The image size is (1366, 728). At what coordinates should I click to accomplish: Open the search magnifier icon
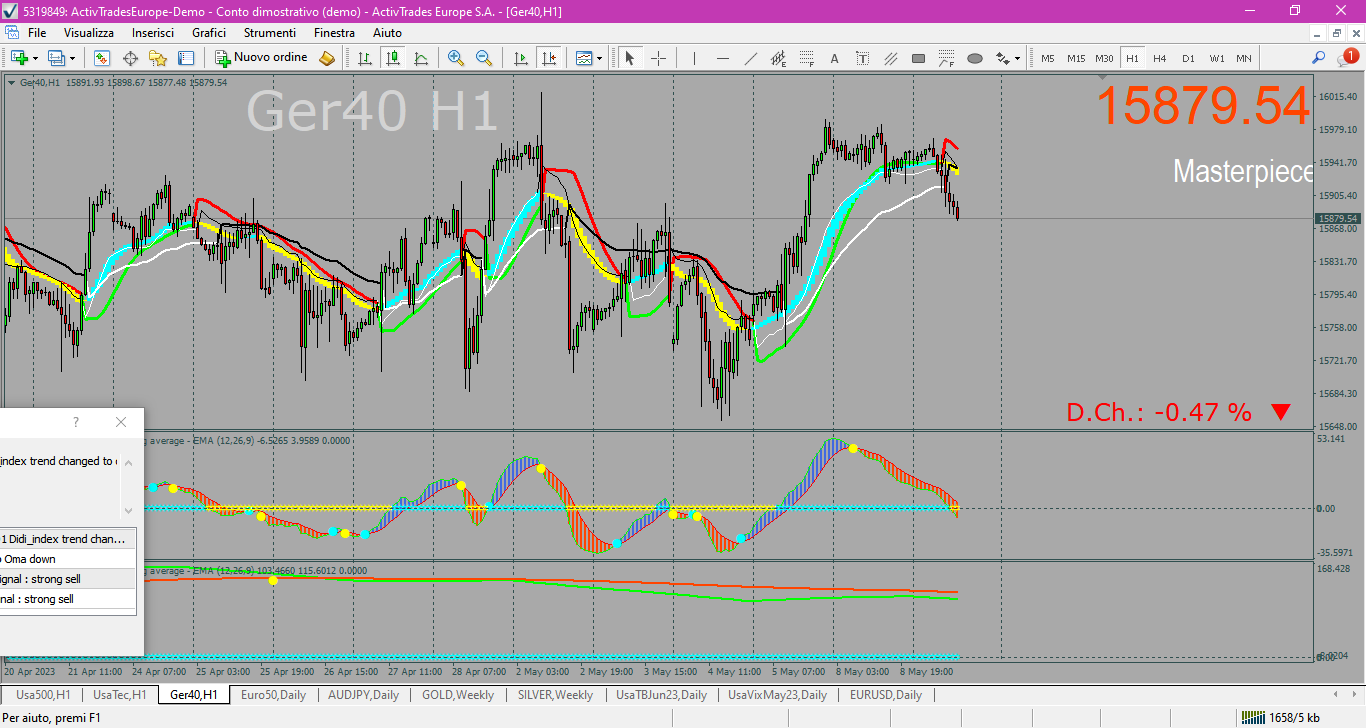[x=1319, y=58]
